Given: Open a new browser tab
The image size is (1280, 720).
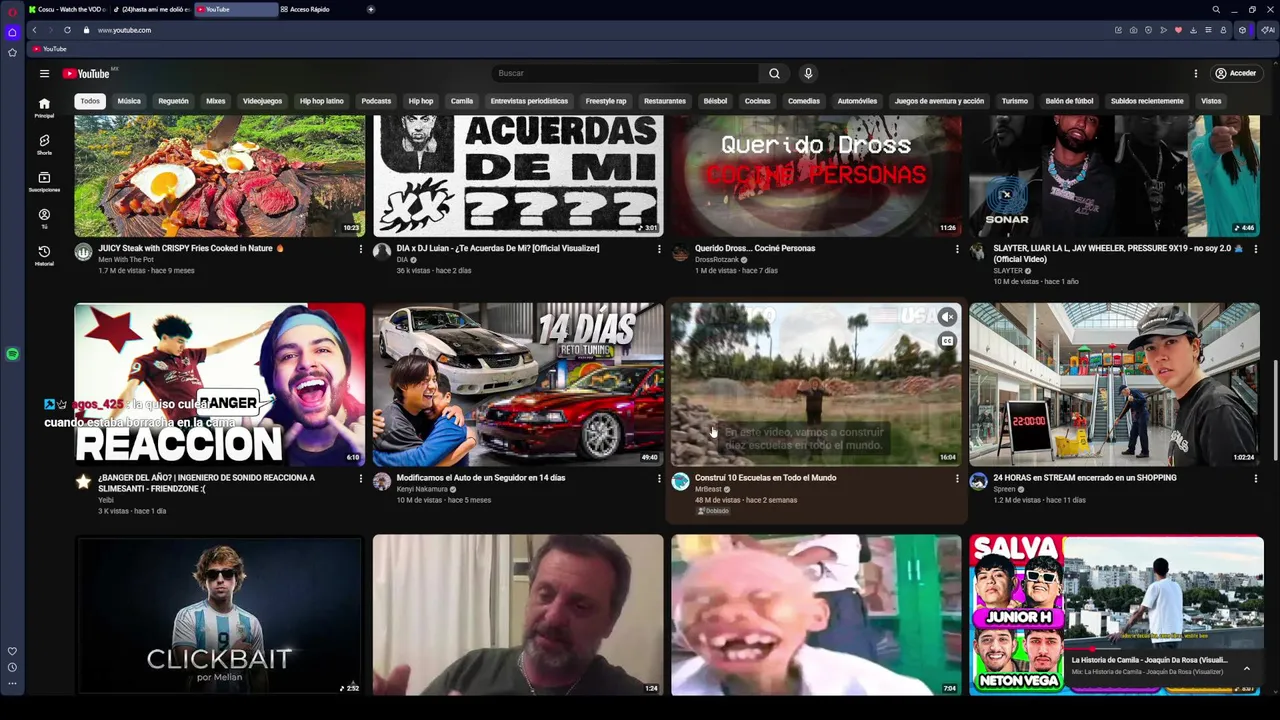Looking at the screenshot, I should [x=371, y=9].
